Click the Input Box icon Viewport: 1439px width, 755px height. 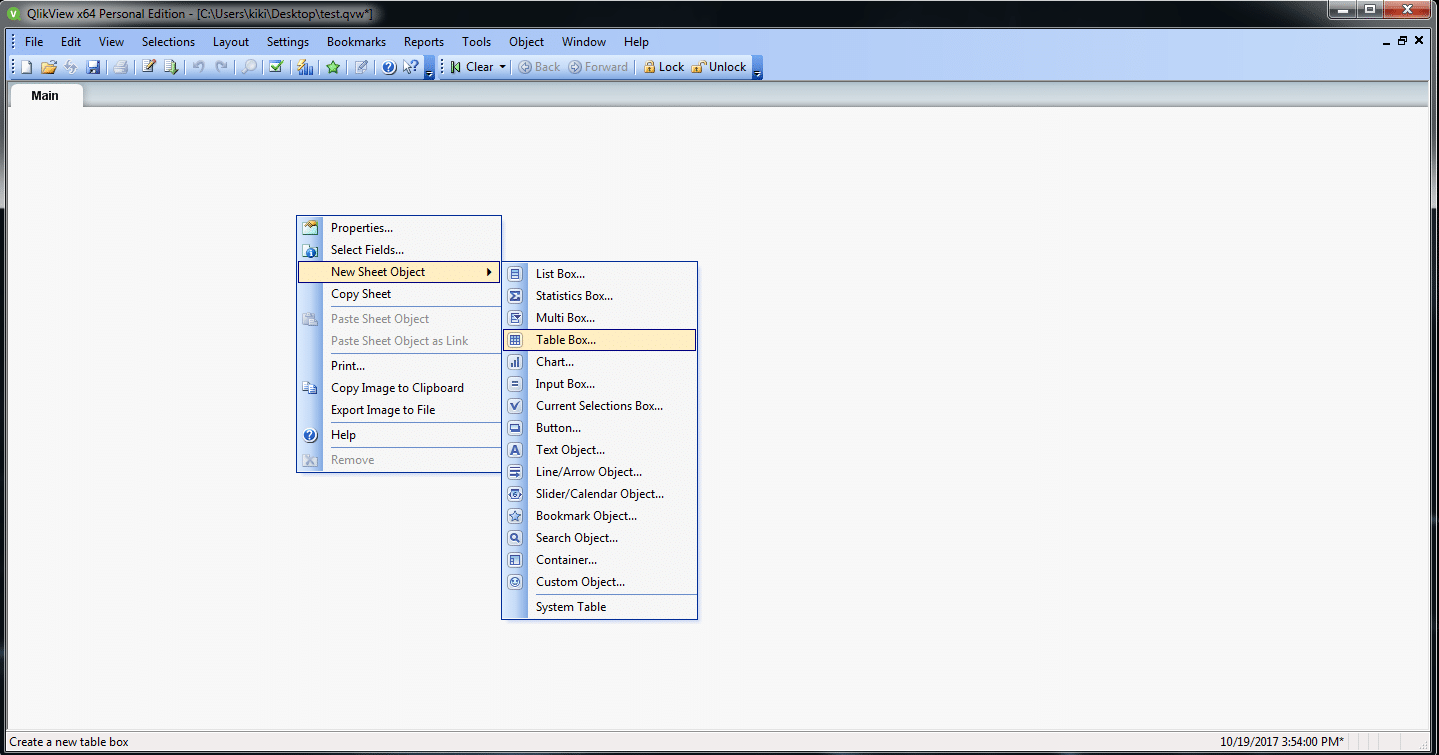515,384
